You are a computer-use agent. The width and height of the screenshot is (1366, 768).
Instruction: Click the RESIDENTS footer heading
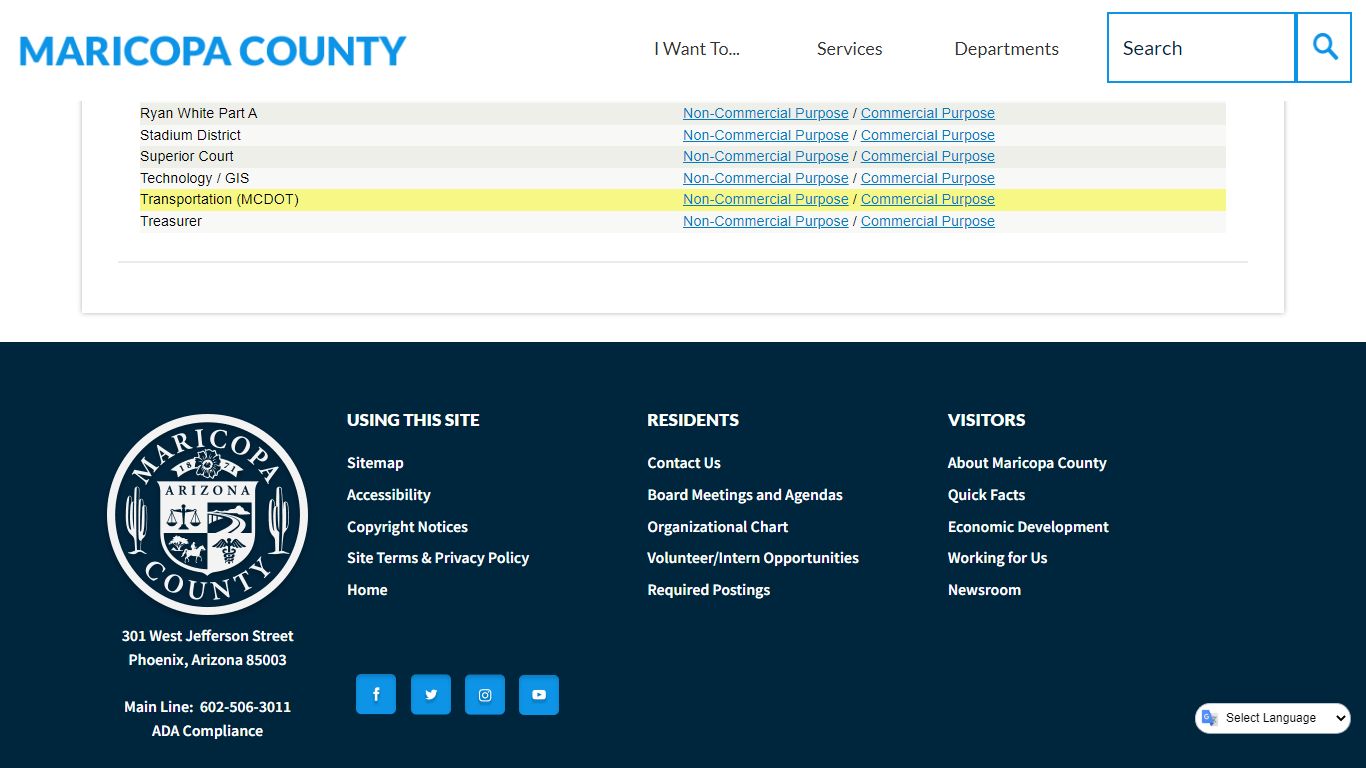pyautogui.click(x=693, y=420)
